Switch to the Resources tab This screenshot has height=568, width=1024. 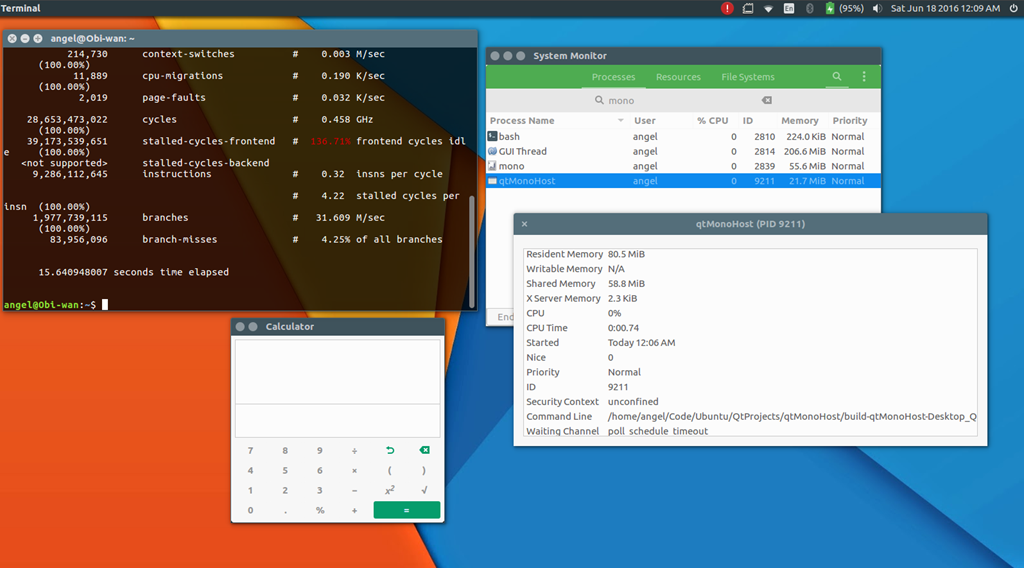[678, 77]
